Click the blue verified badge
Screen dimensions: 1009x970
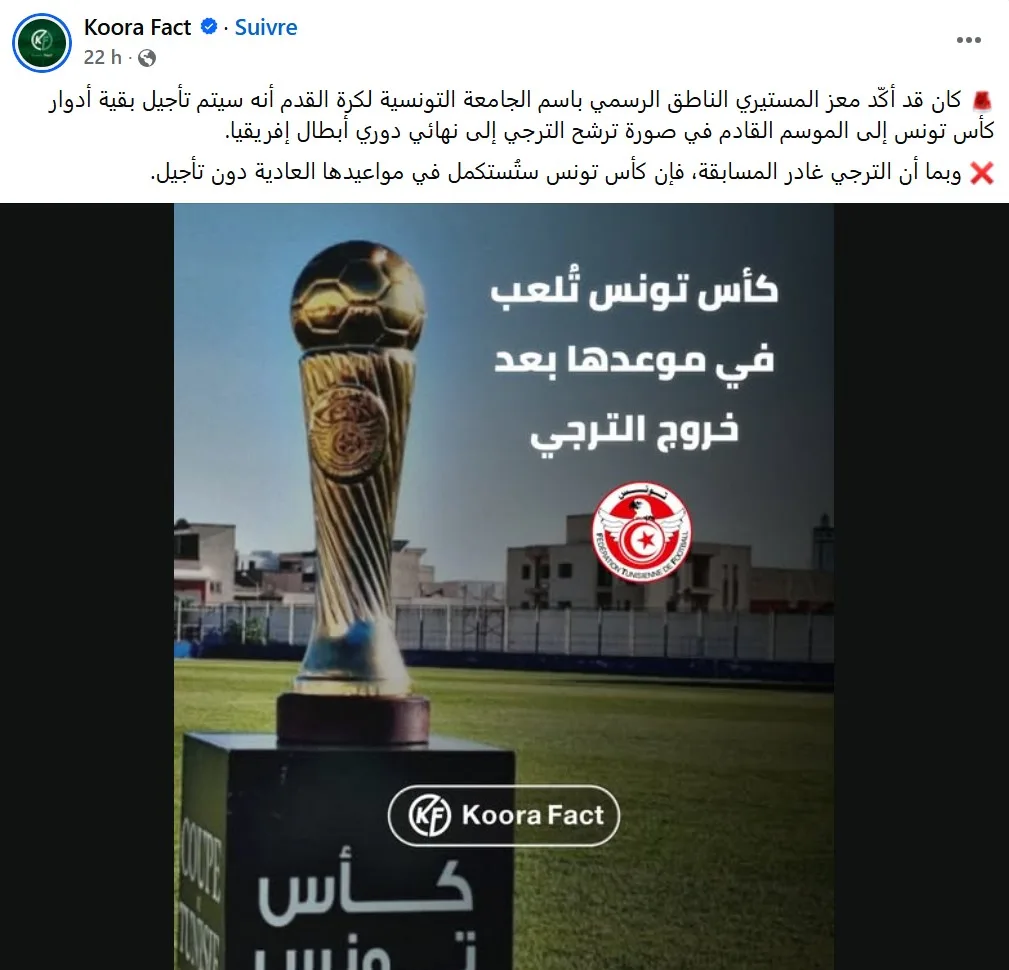[x=208, y=26]
